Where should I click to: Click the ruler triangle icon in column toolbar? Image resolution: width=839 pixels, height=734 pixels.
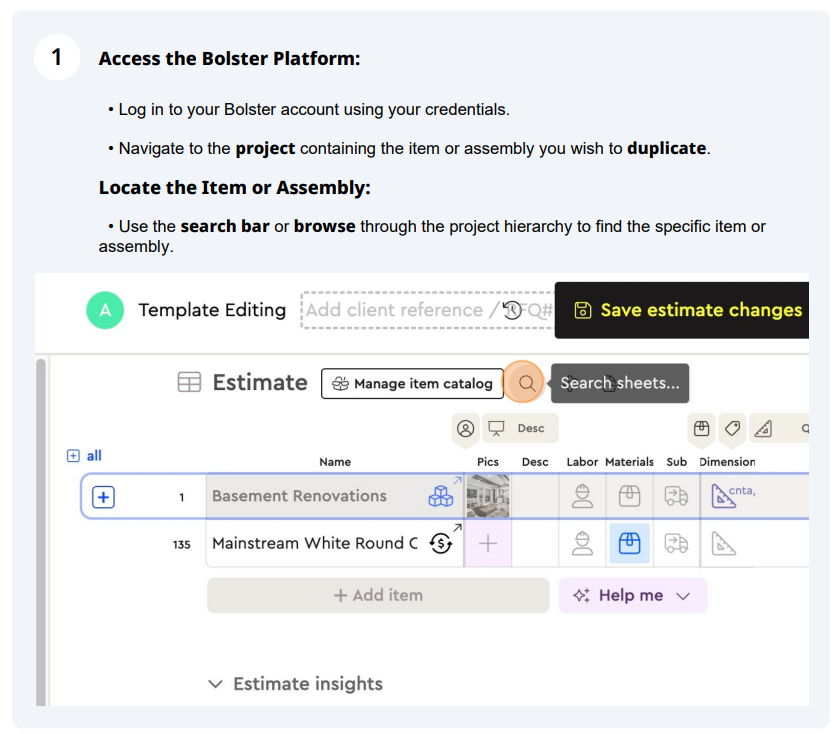764,429
